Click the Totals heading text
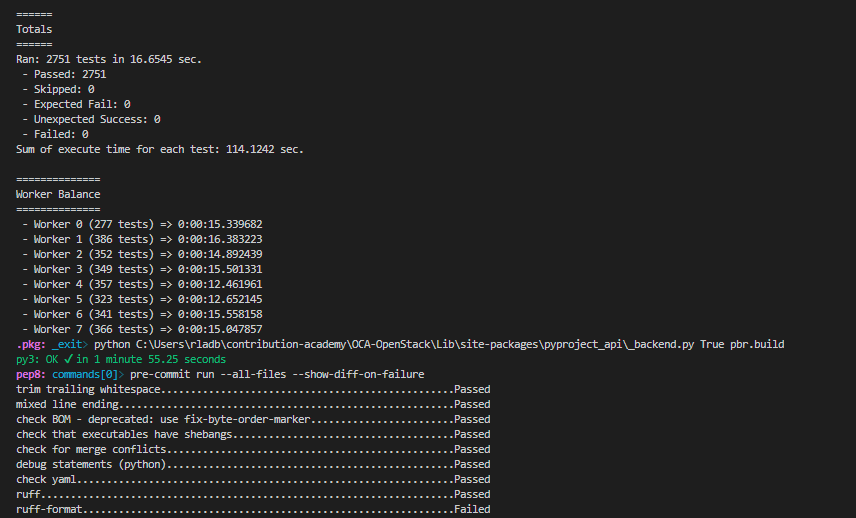 34,29
